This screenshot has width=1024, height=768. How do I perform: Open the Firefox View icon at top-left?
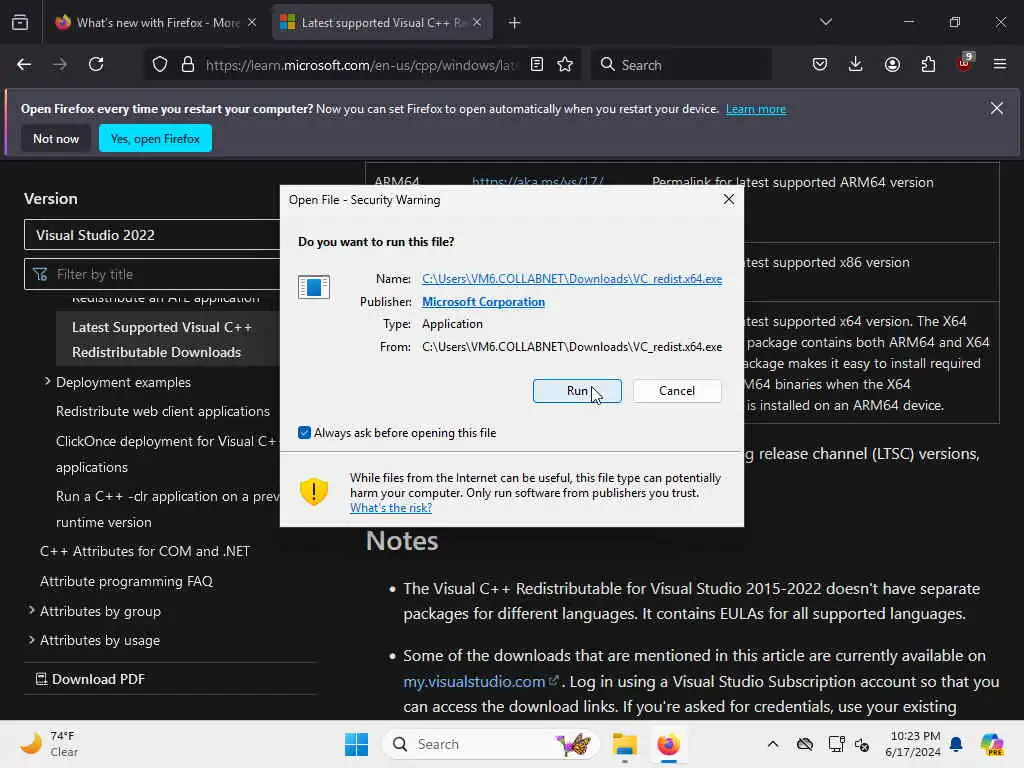pos(20,23)
